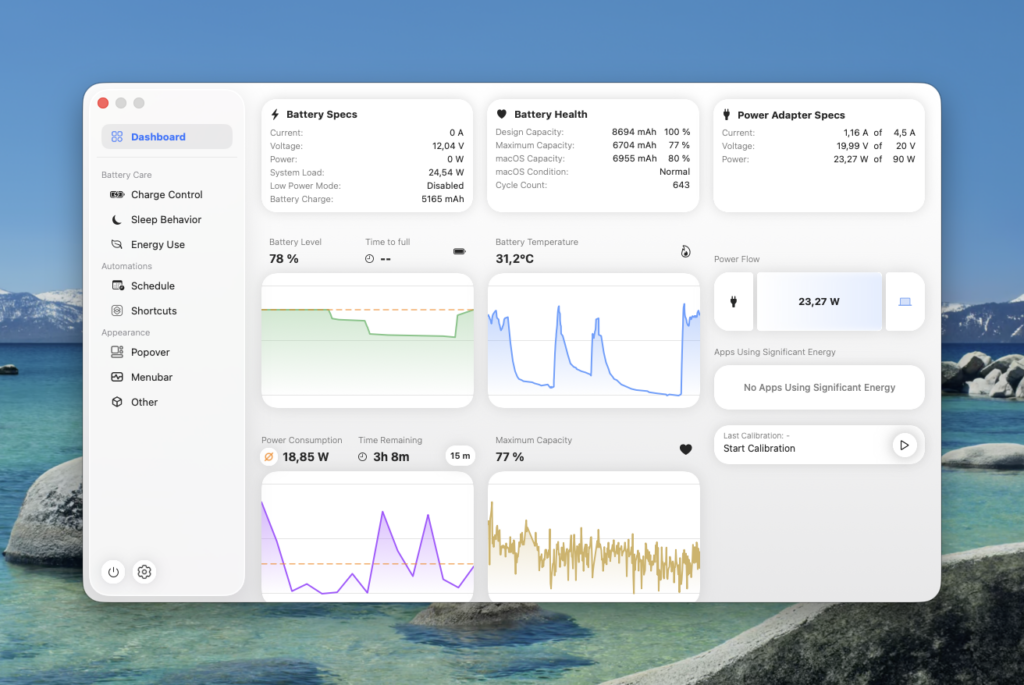1024x685 pixels.
Task: Click the Start Calibration label
Action: coord(759,449)
